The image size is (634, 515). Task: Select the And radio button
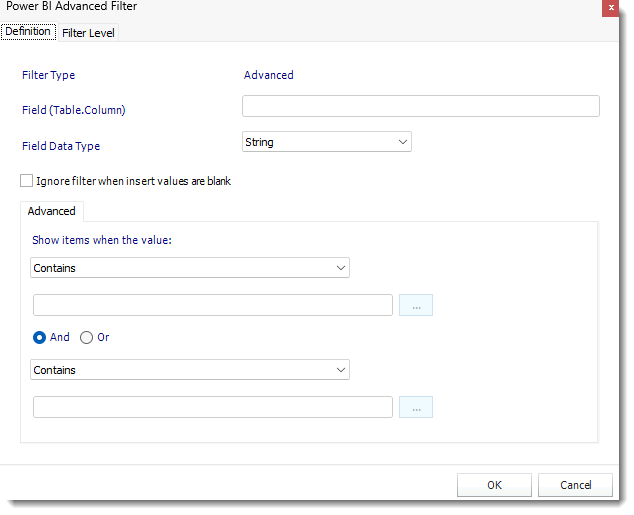39,337
